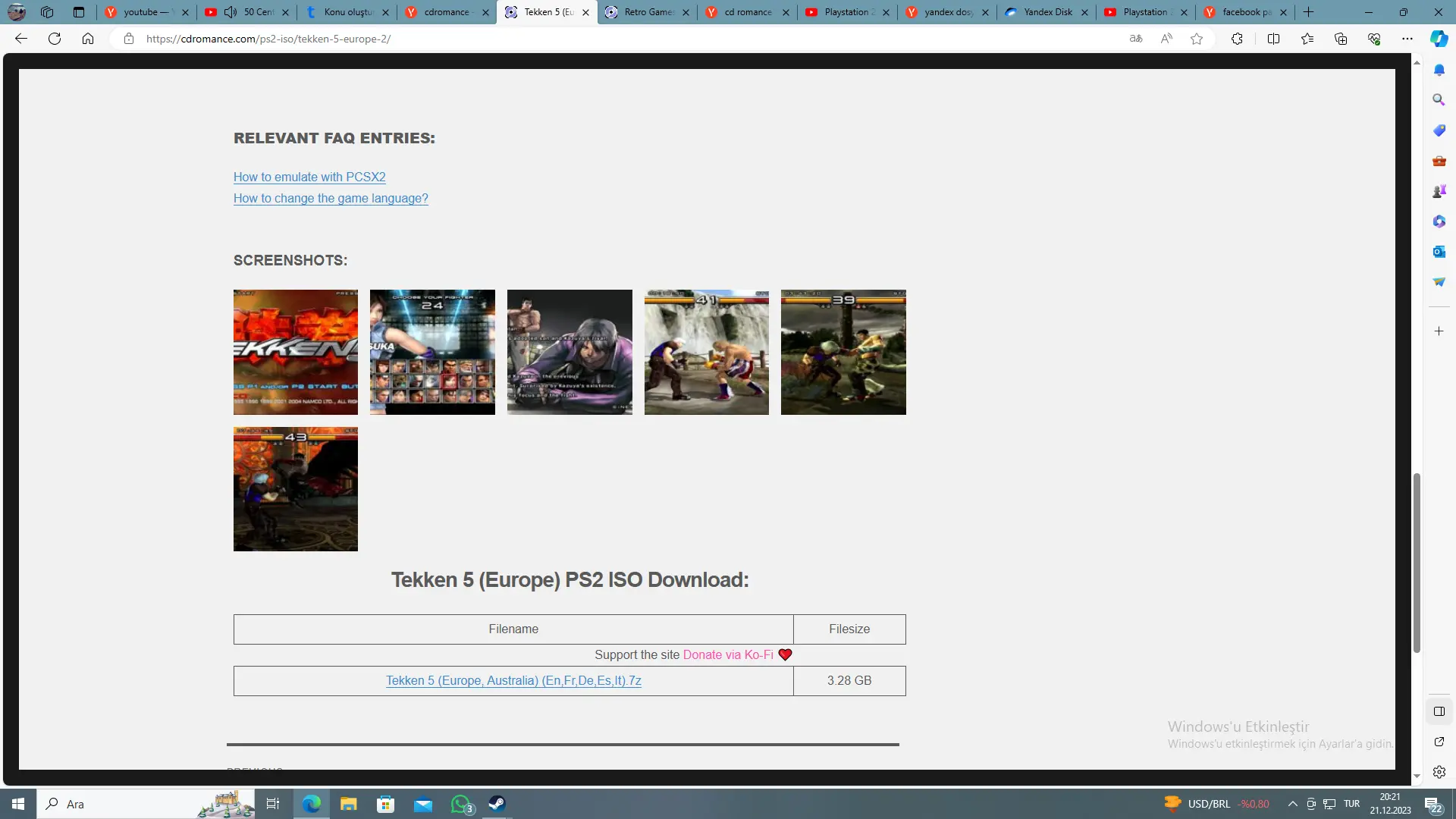The height and width of the screenshot is (819, 1456).
Task: Open workspaces icon at top left
Action: click(47, 12)
